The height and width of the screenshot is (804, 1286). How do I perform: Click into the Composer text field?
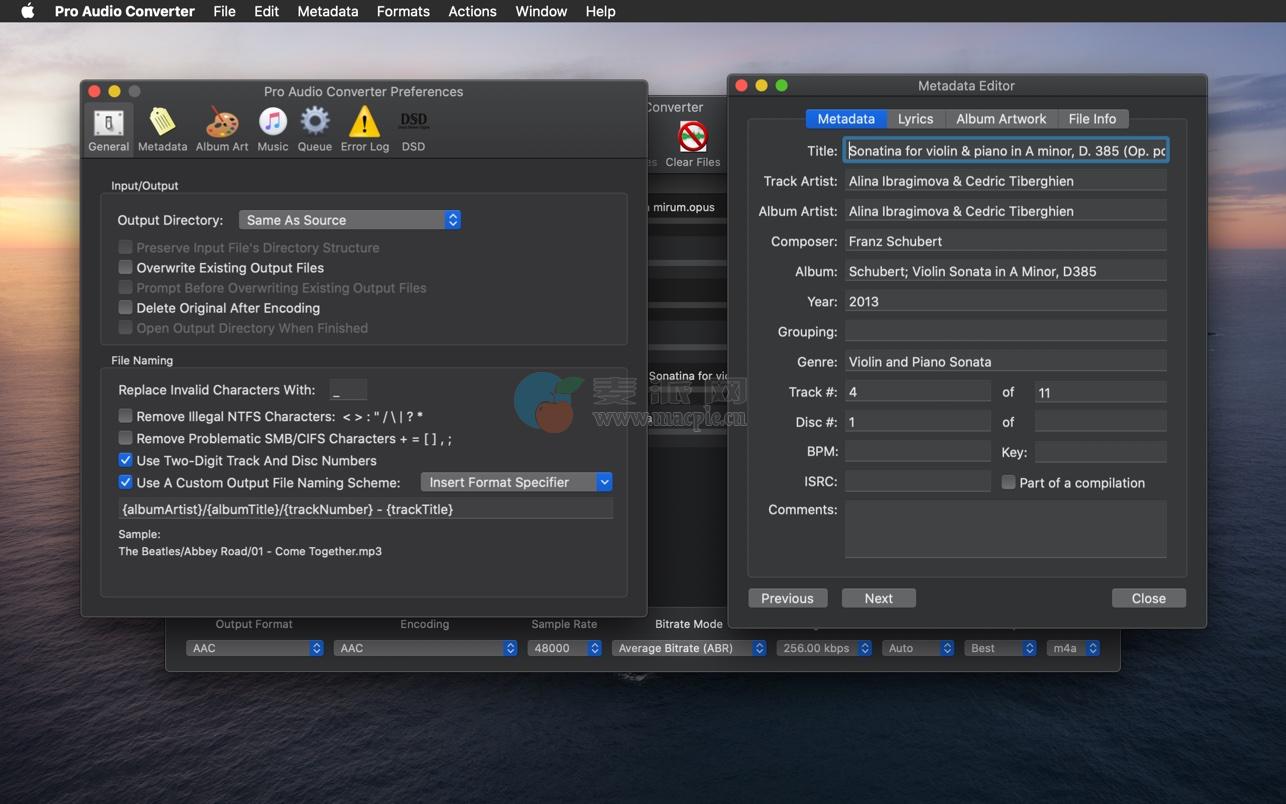1004,241
